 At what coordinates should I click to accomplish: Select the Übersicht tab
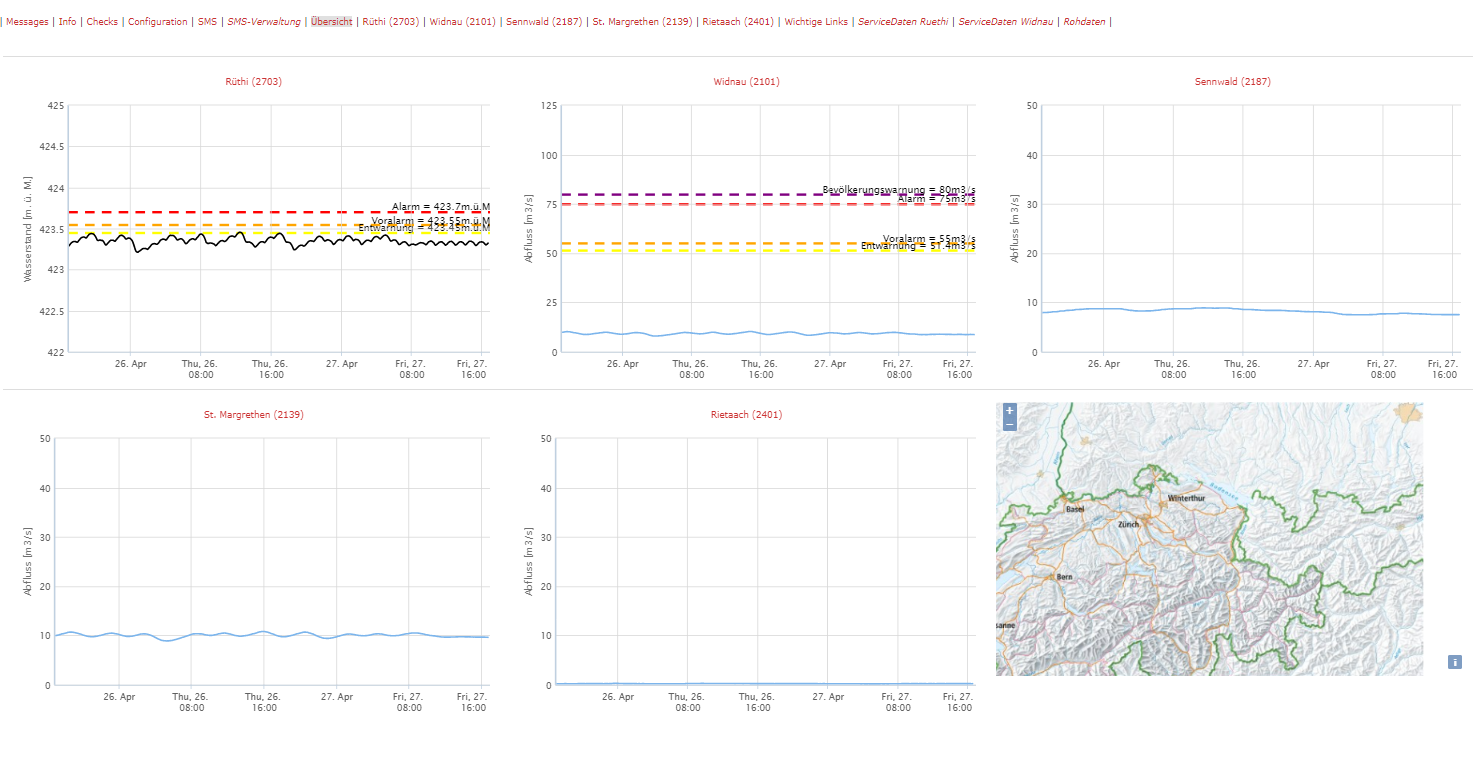(x=332, y=22)
